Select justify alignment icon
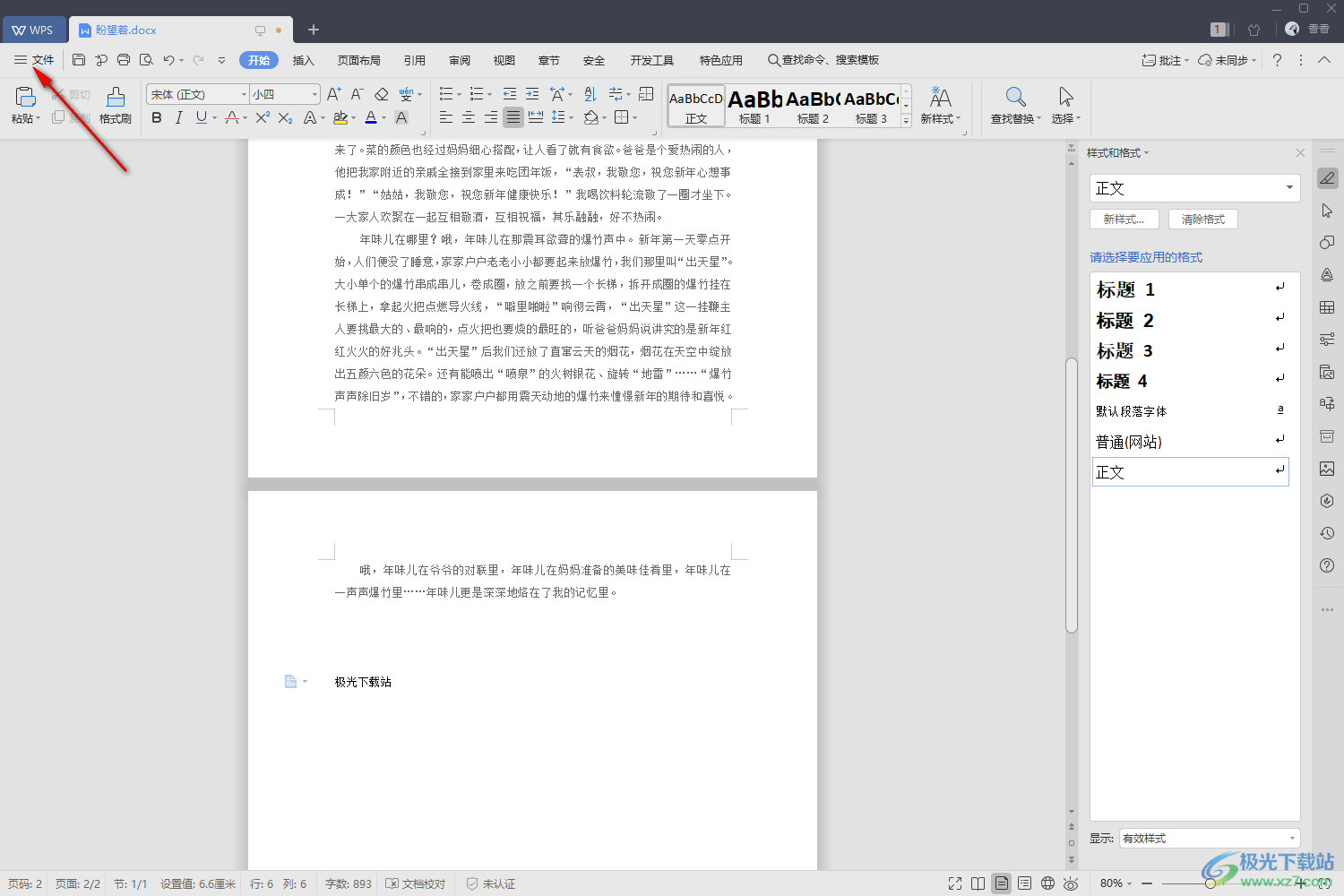Viewport: 1344px width, 896px height. point(513,117)
